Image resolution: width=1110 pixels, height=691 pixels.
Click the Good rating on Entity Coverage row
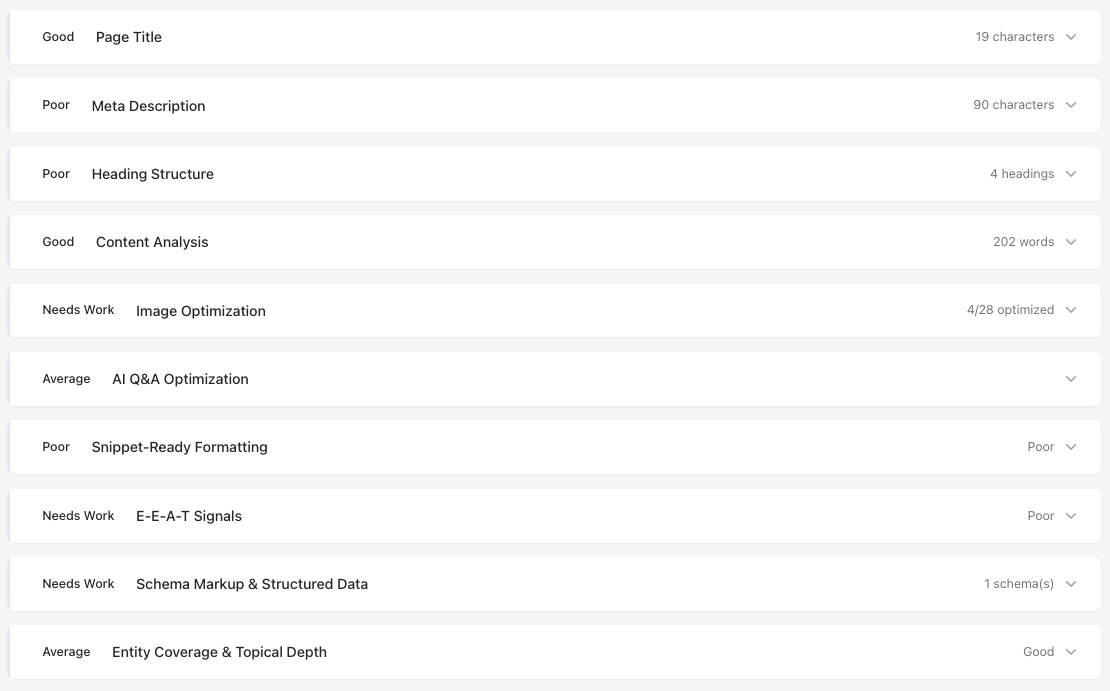pyautogui.click(x=1038, y=652)
